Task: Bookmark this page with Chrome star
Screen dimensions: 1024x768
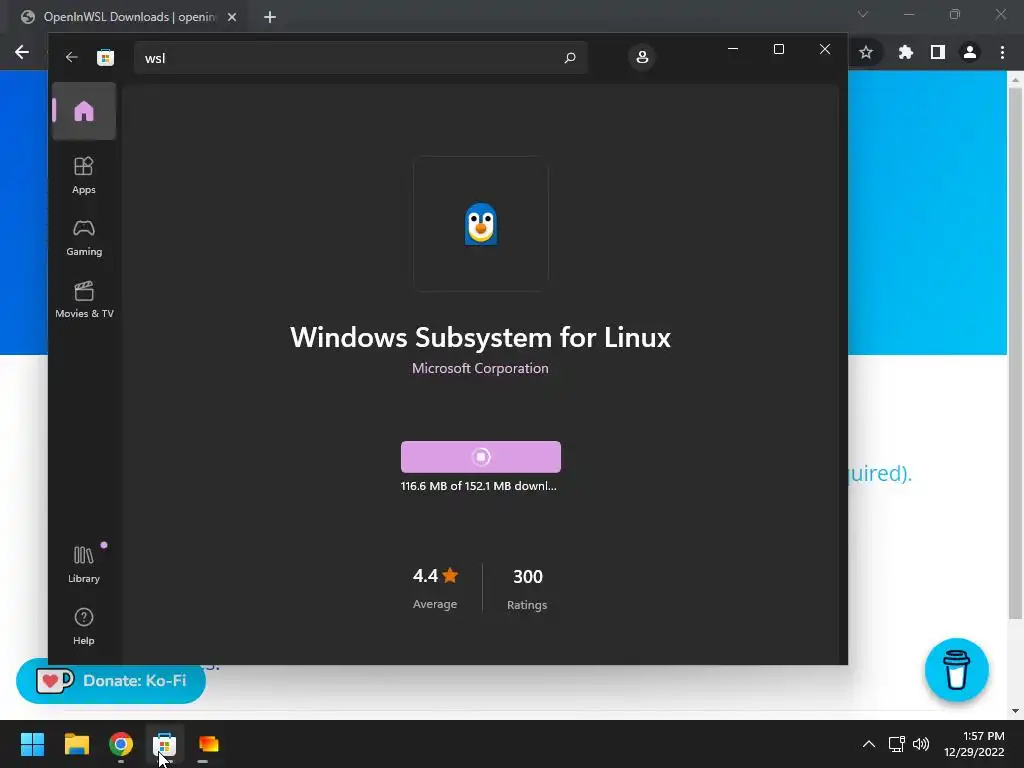Action: click(x=866, y=52)
